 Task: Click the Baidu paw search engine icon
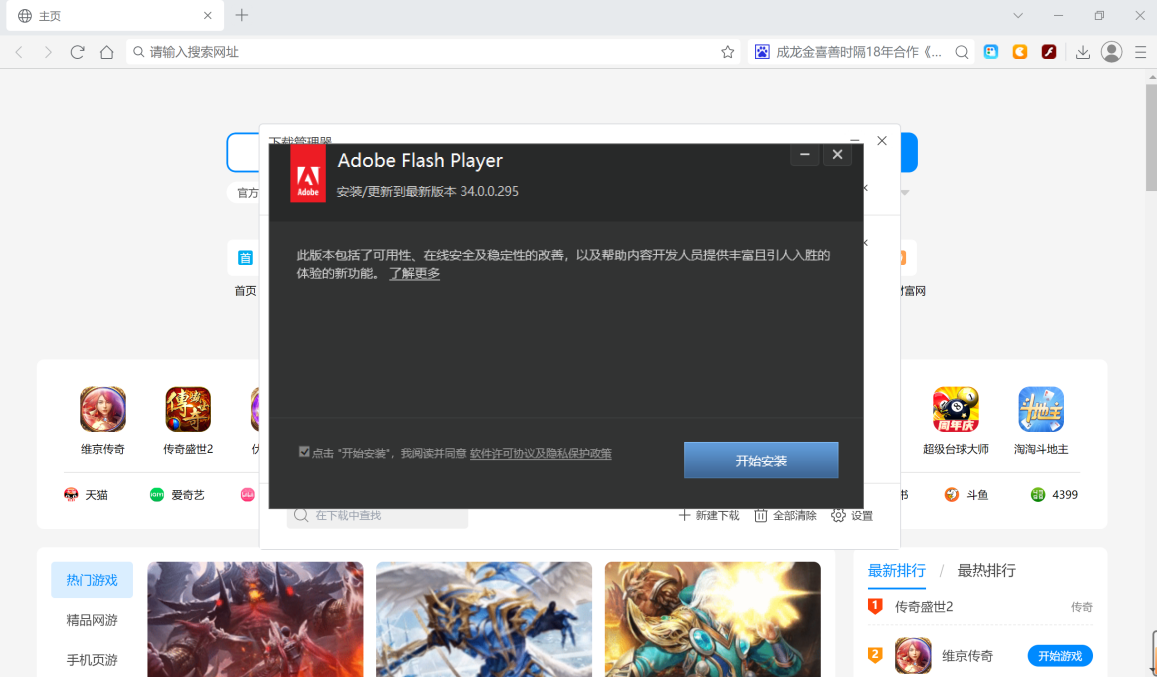pyautogui.click(x=762, y=52)
